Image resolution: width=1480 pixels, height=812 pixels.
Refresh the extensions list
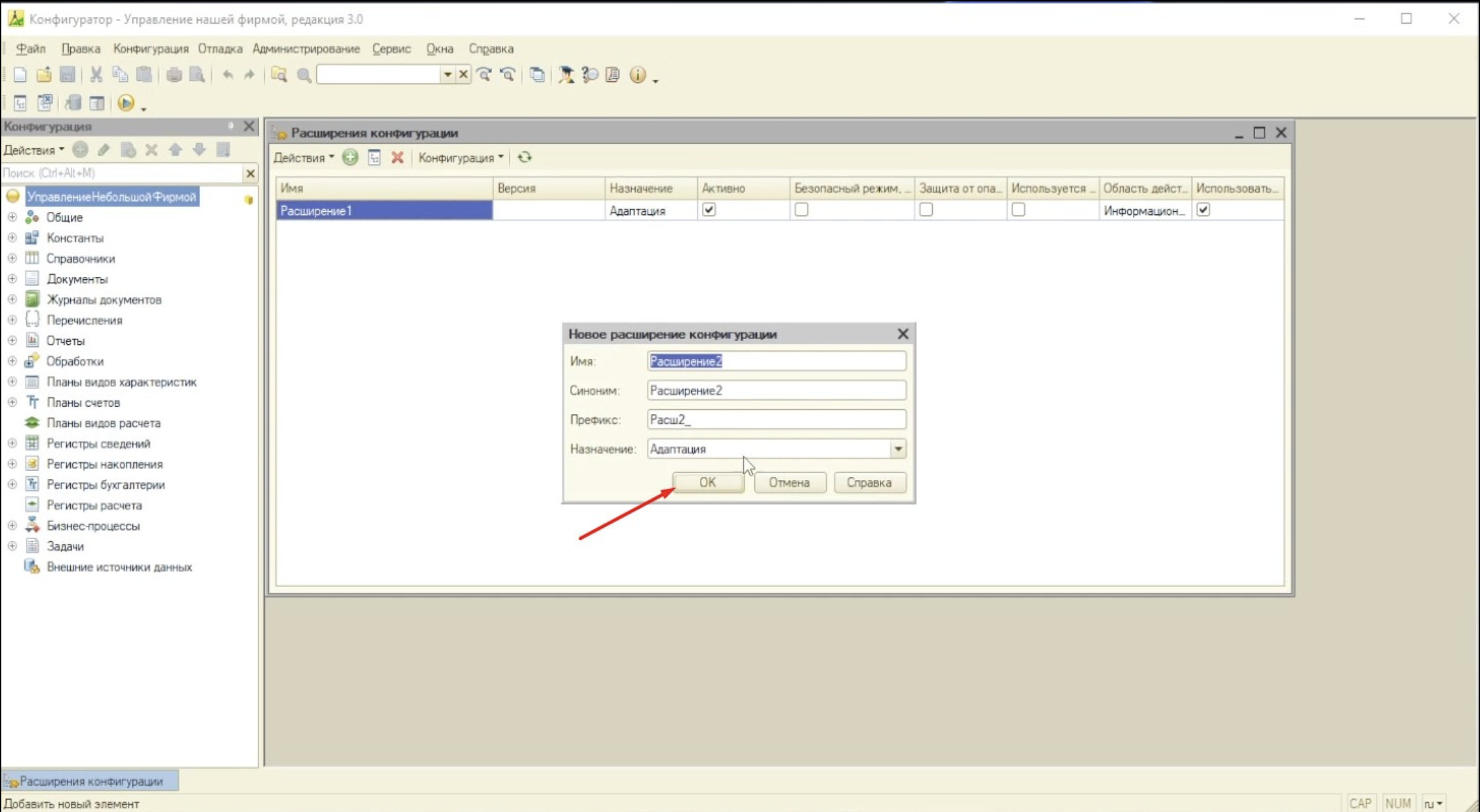pyautogui.click(x=524, y=157)
